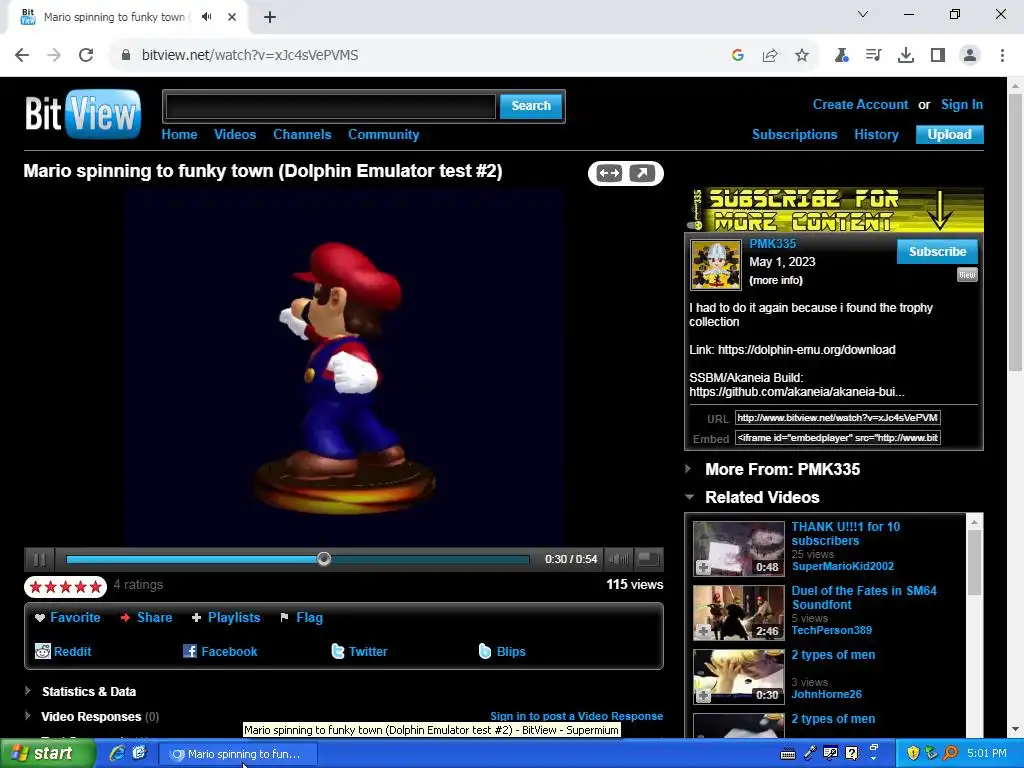Share via Blips icon
The width and height of the screenshot is (1024, 768).
(485, 651)
